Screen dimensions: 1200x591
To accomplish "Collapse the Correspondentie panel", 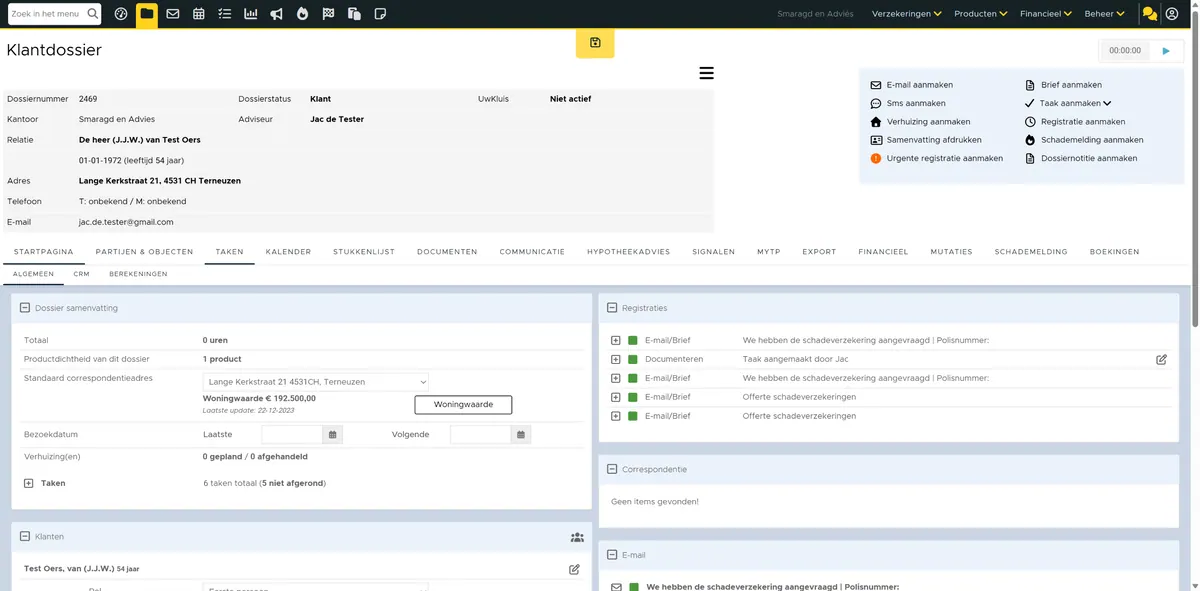I will coord(611,469).
